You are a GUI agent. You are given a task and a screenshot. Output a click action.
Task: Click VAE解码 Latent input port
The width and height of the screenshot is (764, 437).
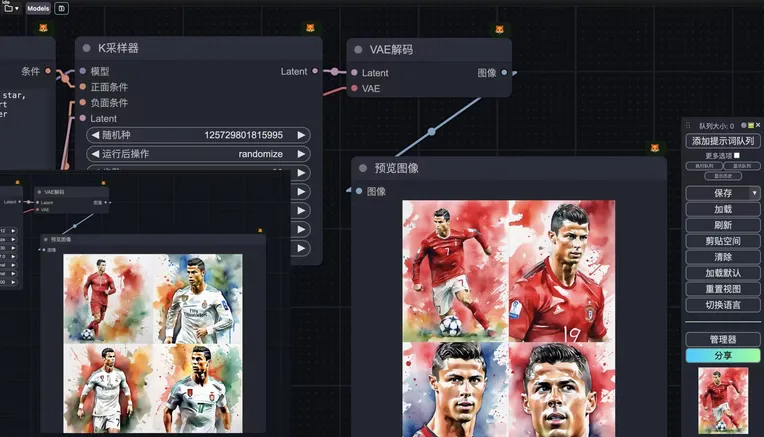point(354,73)
